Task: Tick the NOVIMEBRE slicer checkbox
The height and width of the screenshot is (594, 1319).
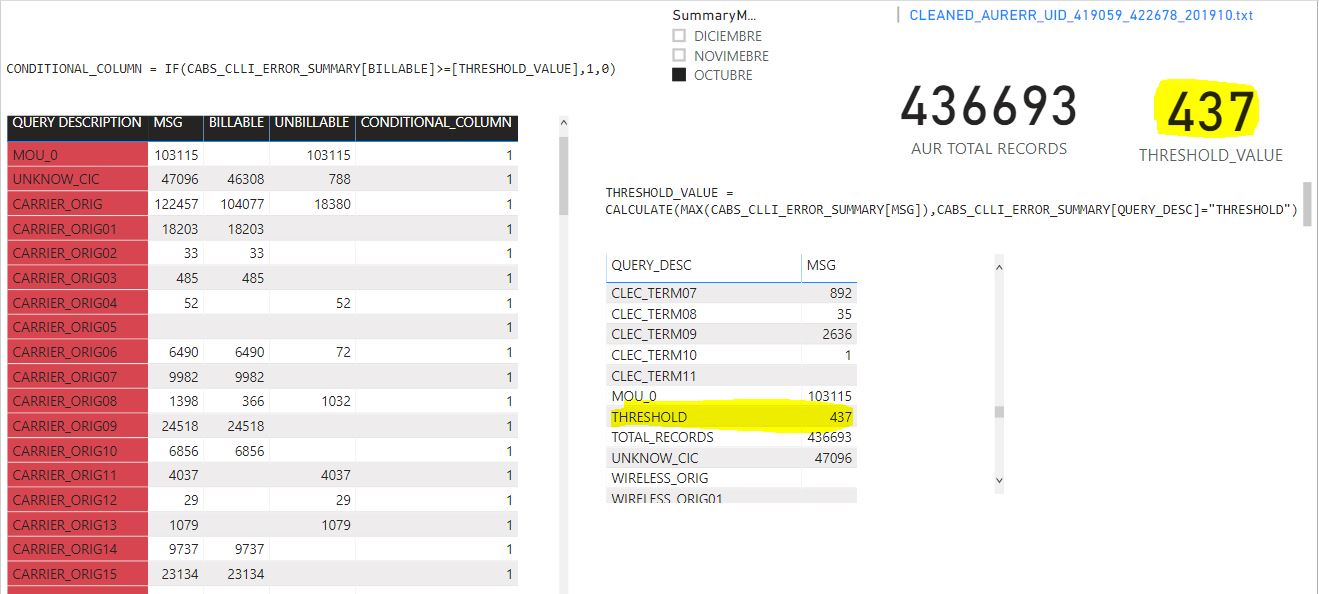Action: [679, 55]
